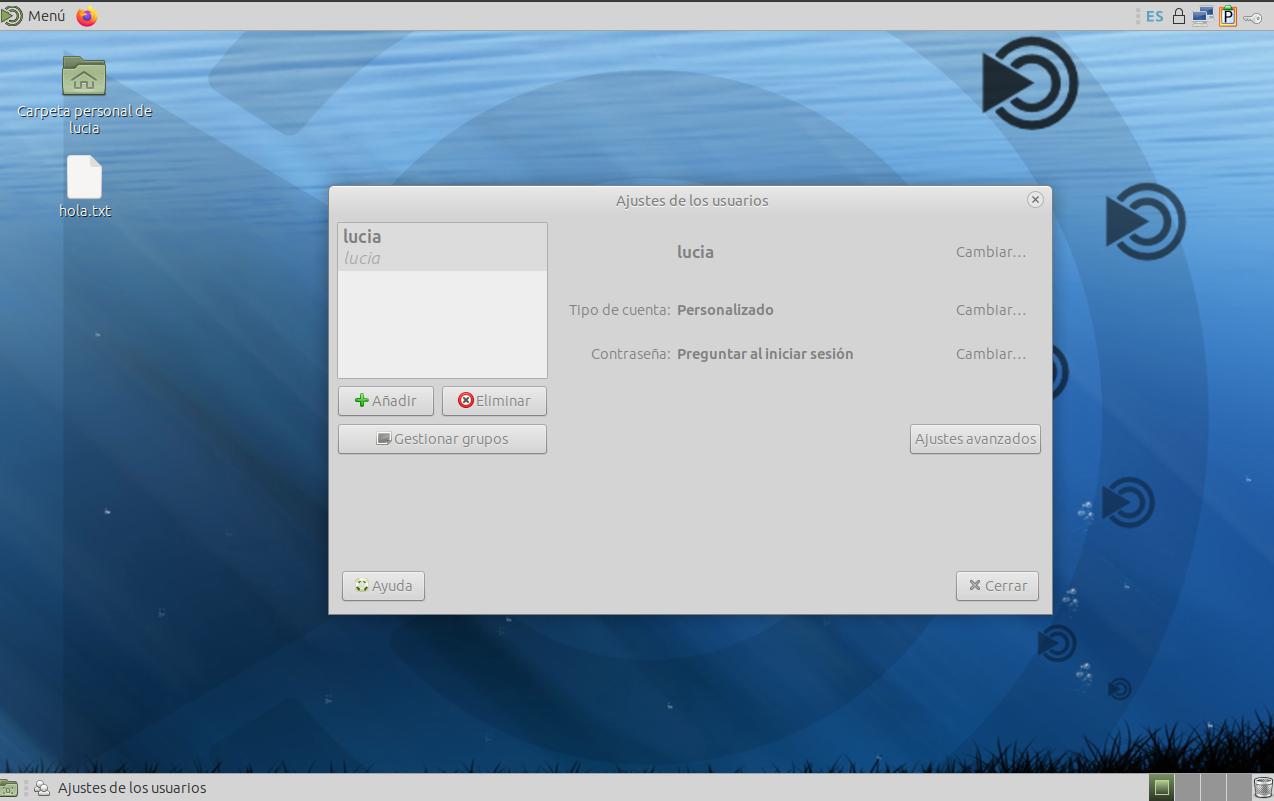Image resolution: width=1274 pixels, height=801 pixels.
Task: Select the hola.txt file on desktop
Action: (x=84, y=178)
